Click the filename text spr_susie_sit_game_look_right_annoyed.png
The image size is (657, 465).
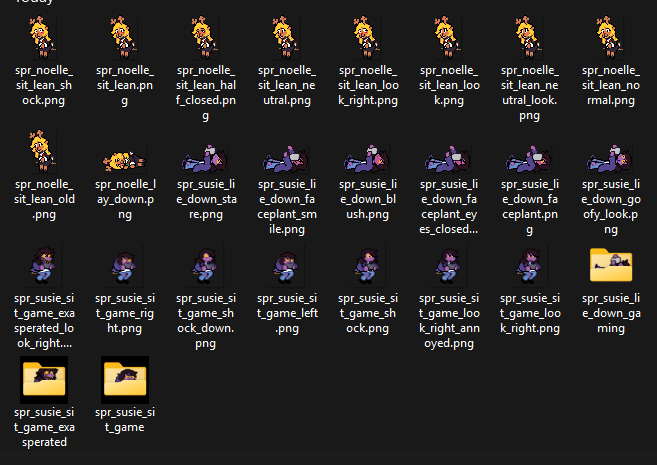(x=449, y=320)
